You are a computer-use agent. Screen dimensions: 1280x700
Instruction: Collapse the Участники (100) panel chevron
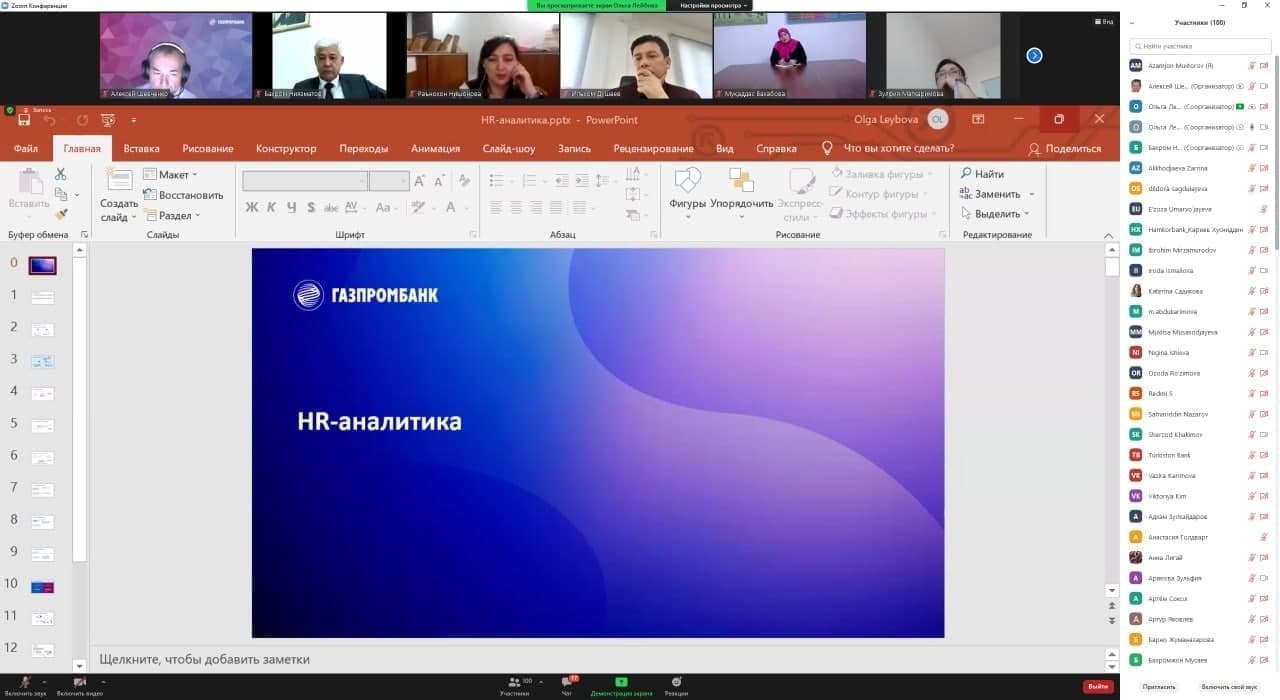tap(1132, 22)
